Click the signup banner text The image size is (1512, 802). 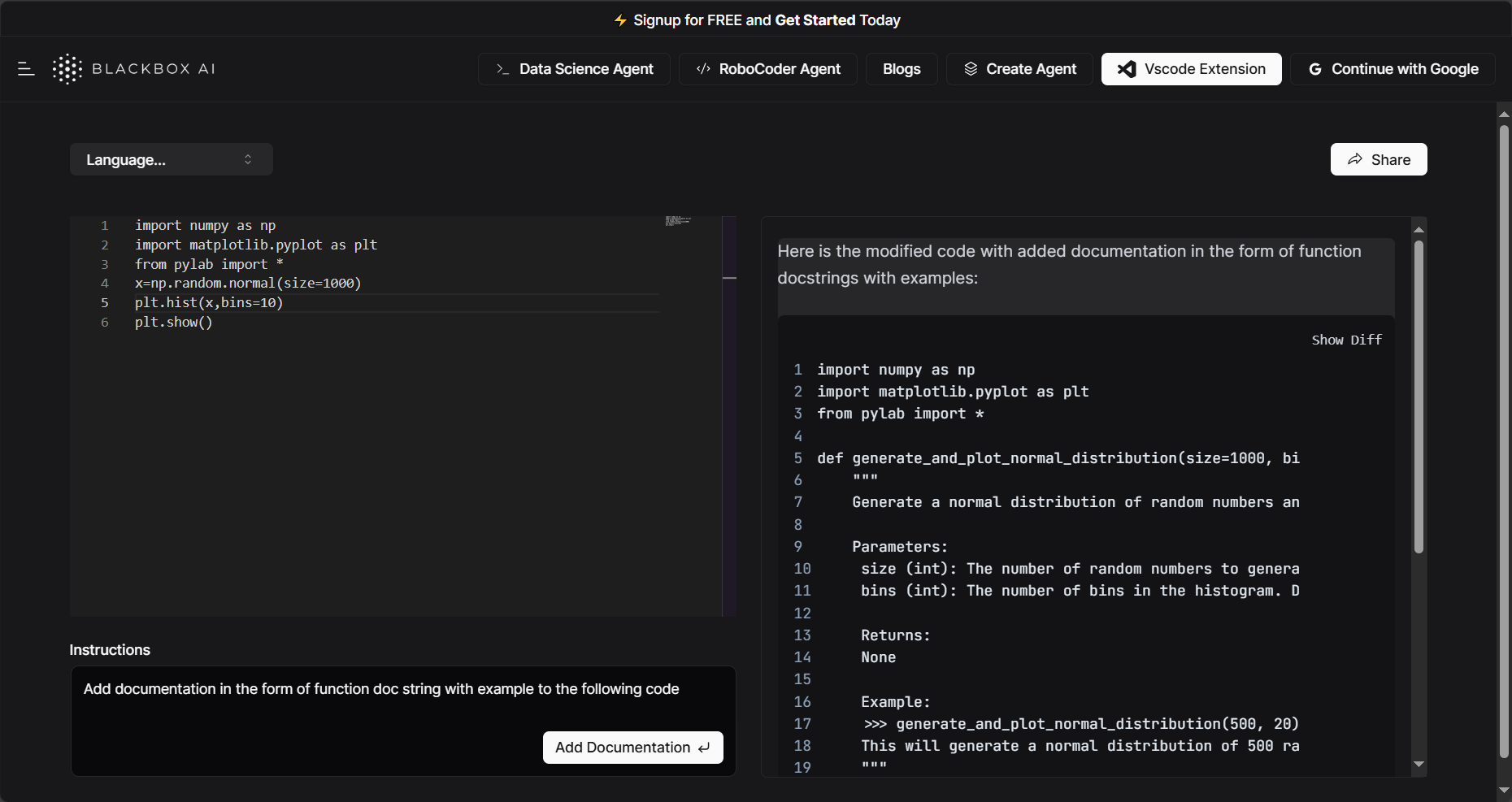767,20
